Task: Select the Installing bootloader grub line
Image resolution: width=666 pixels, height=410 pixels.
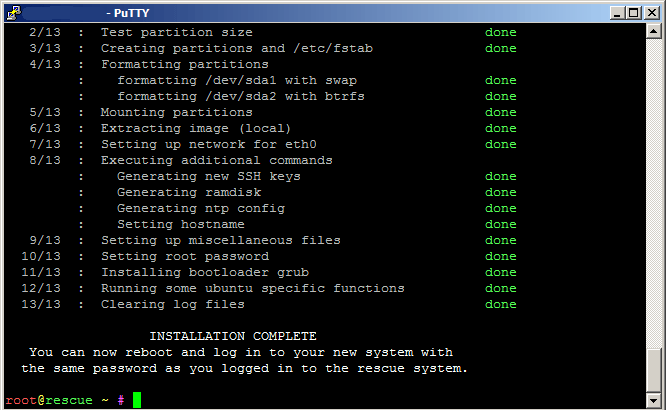Action: click(205, 272)
